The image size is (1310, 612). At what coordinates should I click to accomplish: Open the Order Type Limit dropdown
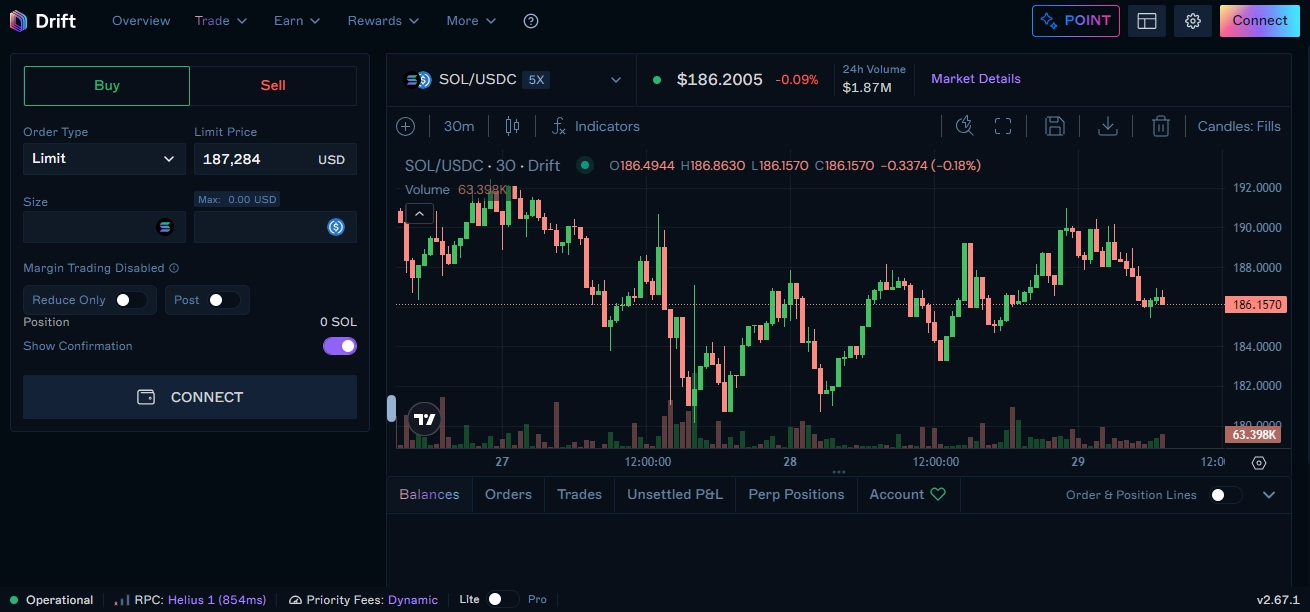[x=104, y=159]
